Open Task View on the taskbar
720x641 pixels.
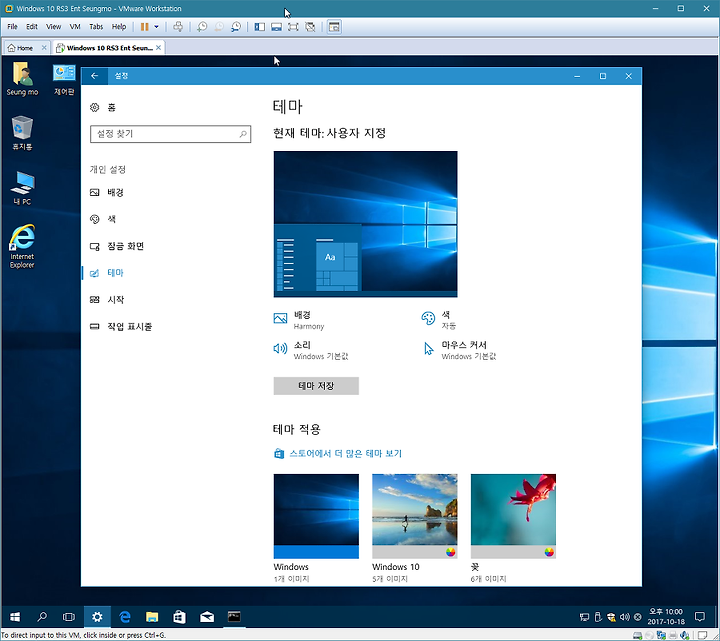69,617
